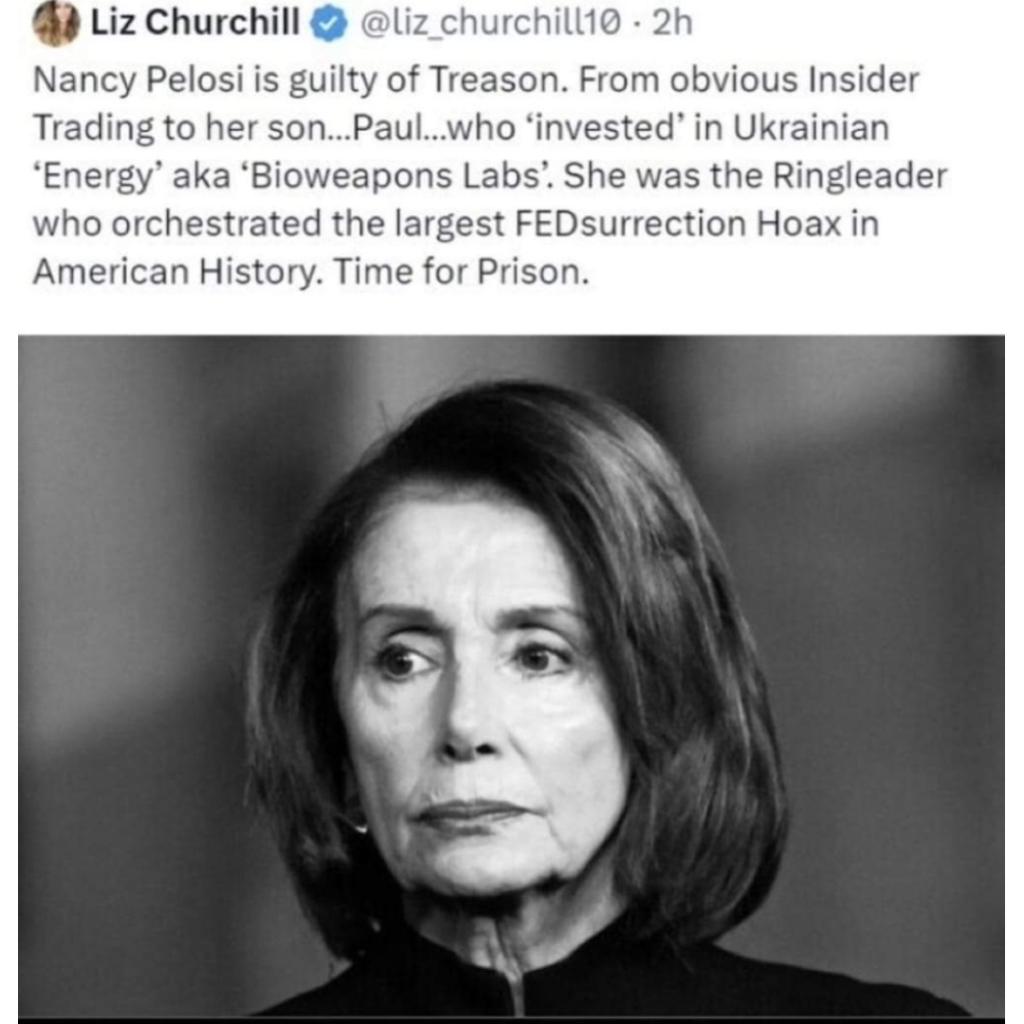Click the blue verified badge

pyautogui.click(x=328, y=25)
